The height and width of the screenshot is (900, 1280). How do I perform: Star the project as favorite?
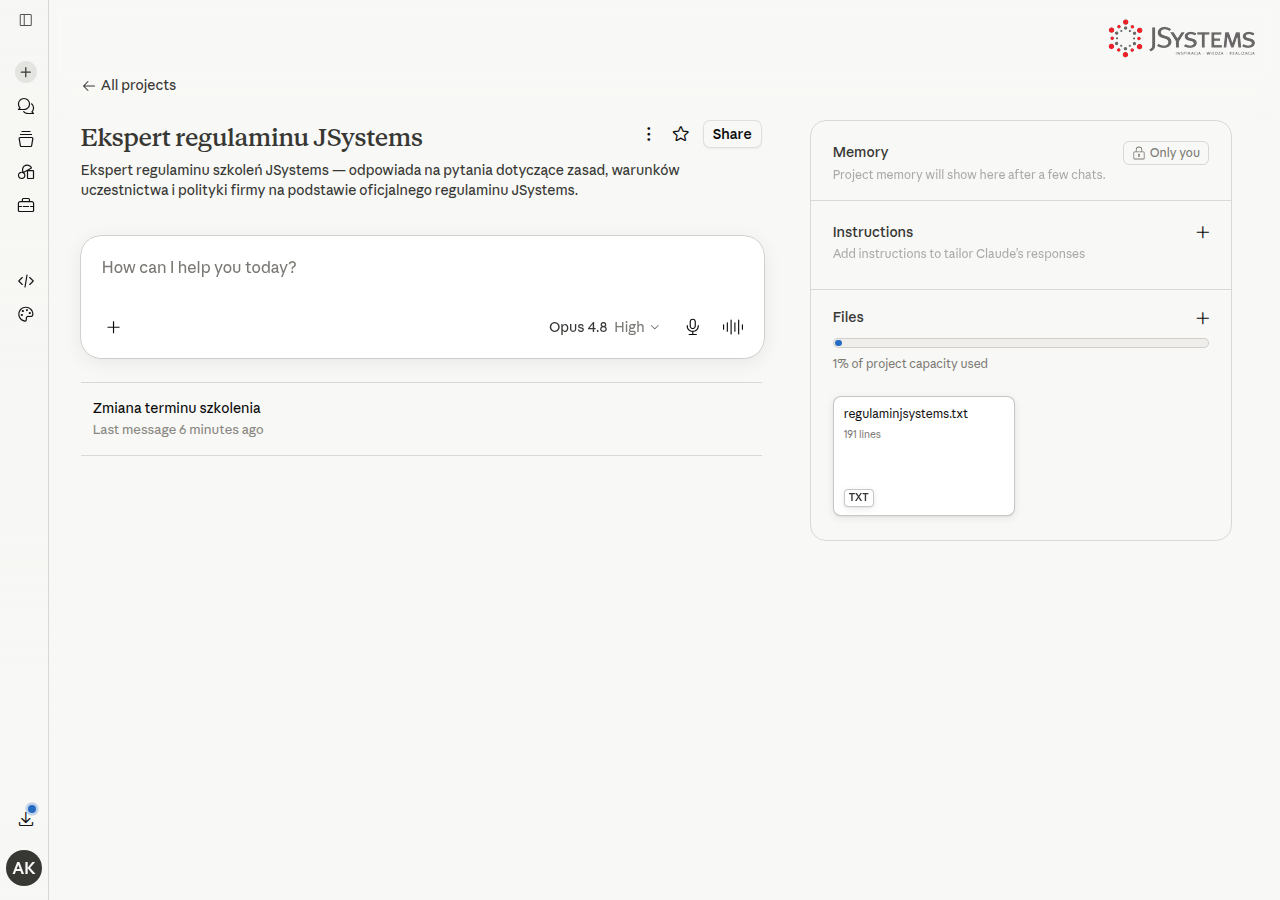pyautogui.click(x=681, y=134)
